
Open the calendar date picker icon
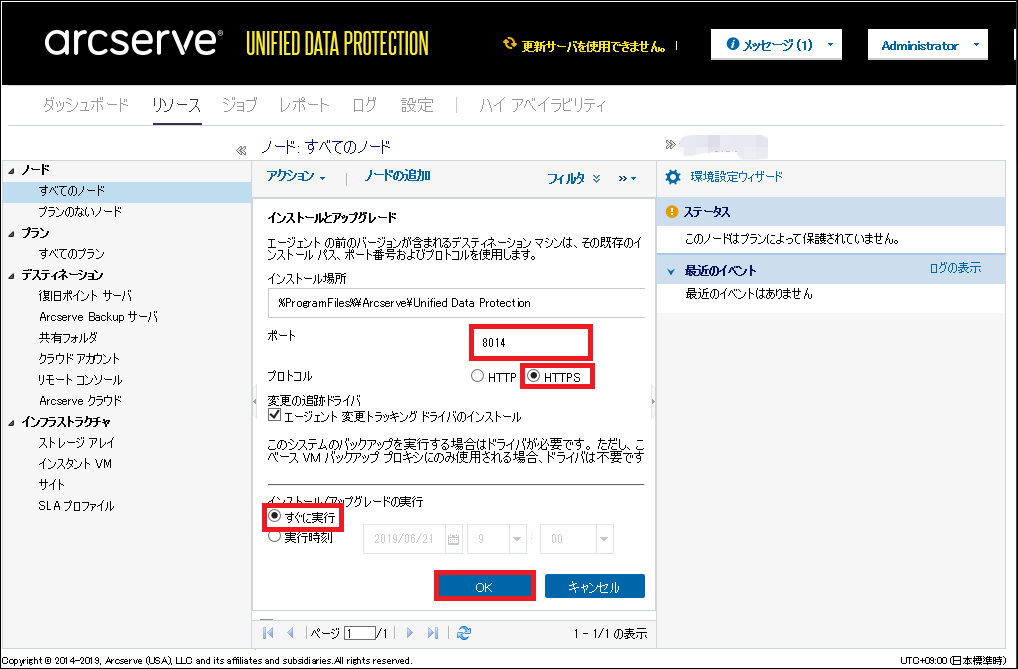coord(453,539)
